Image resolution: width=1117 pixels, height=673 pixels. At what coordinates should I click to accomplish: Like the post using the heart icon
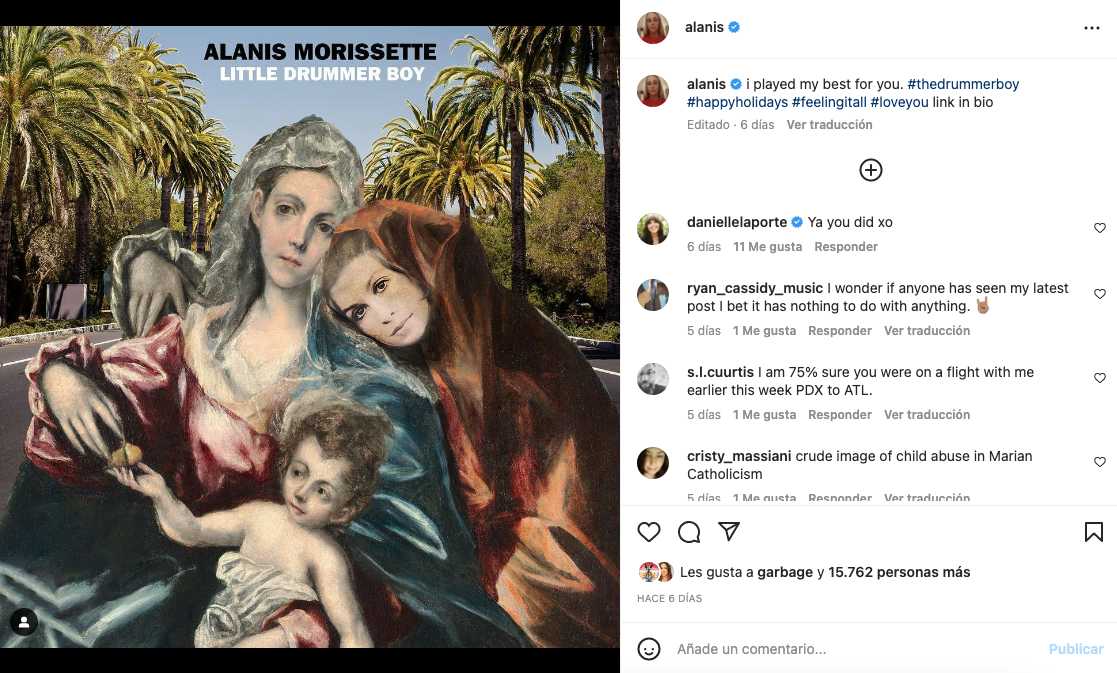pos(649,532)
